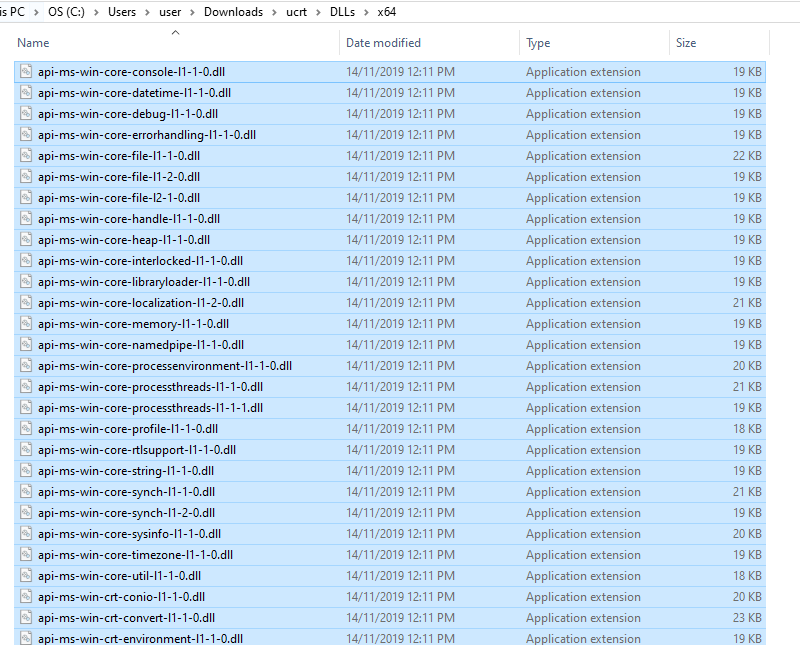
Task: Click the 23 KB size of crt-convert dll
Action: pos(747,617)
